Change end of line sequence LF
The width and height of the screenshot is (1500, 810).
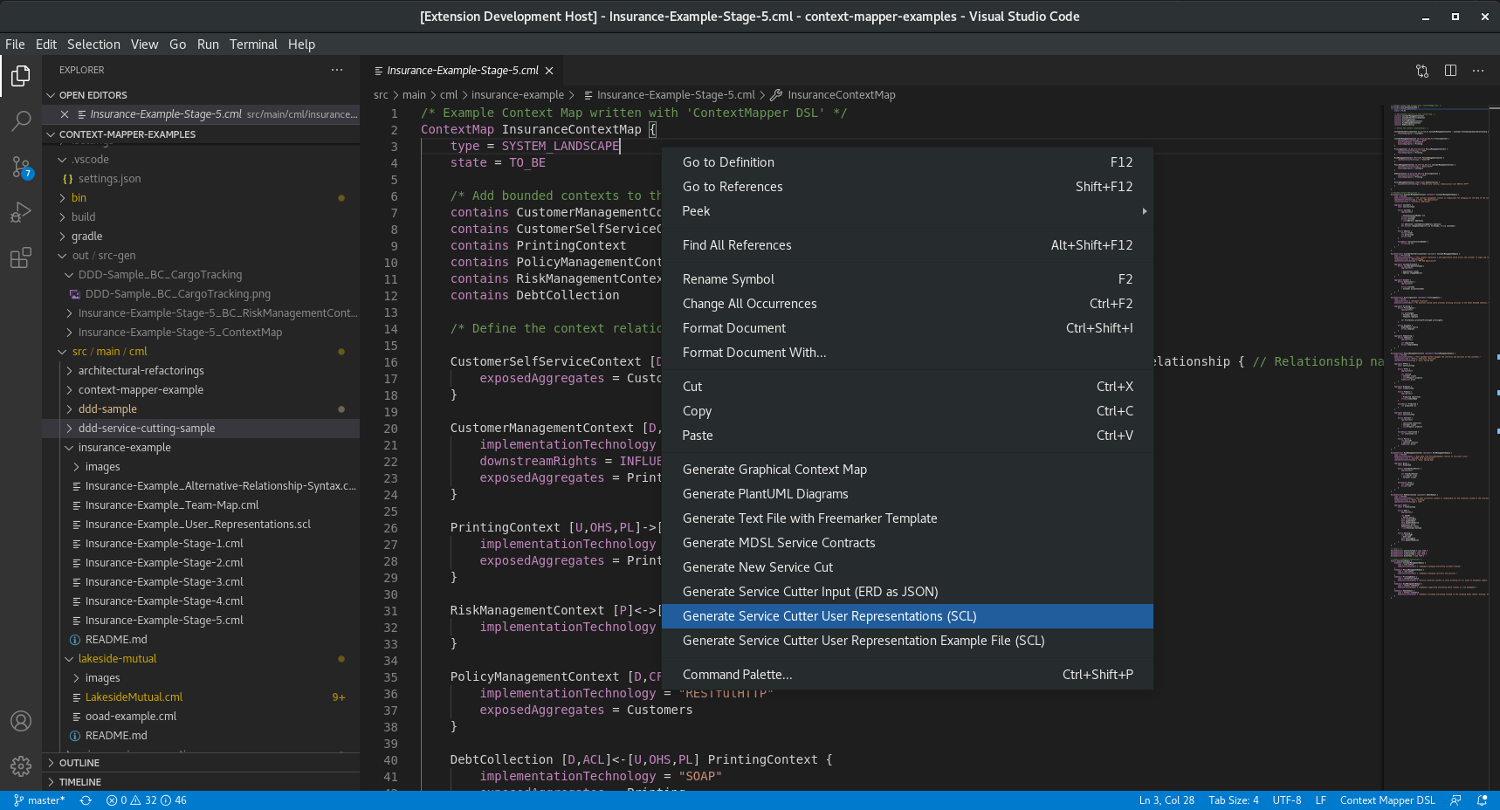[1320, 800]
